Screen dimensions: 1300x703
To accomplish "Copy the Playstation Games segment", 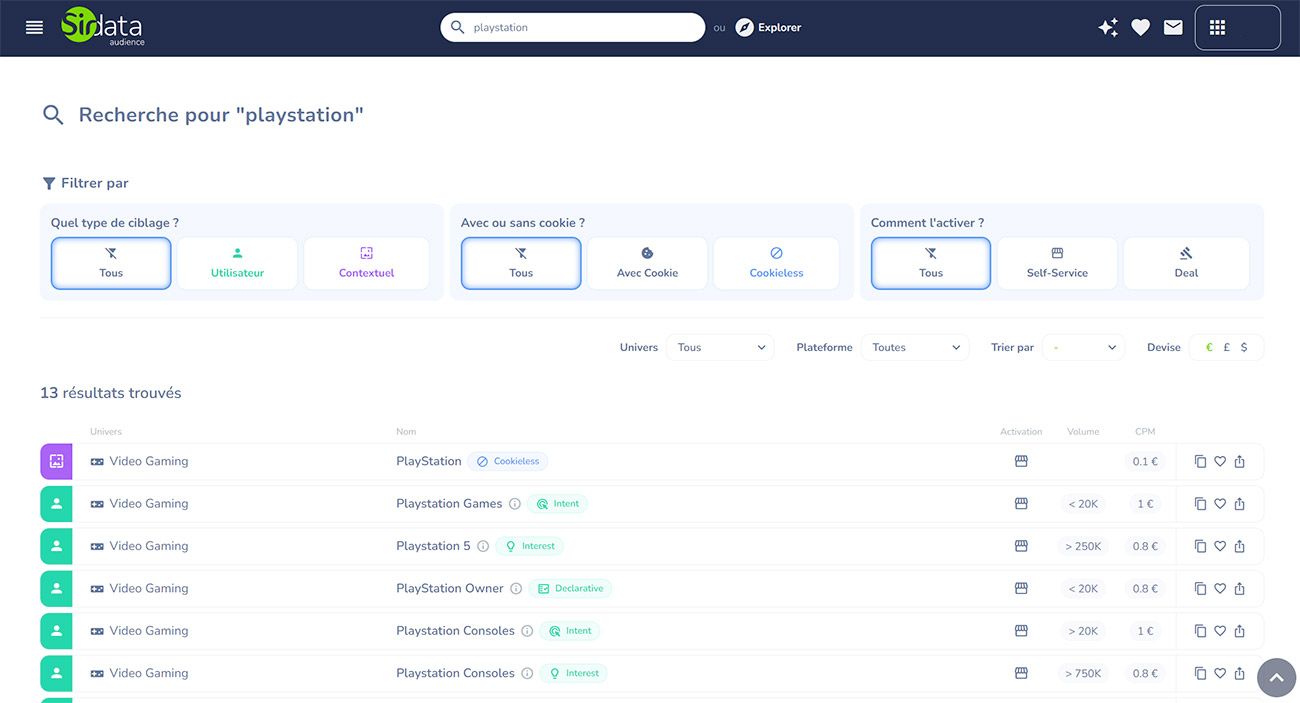I will coord(1201,504).
